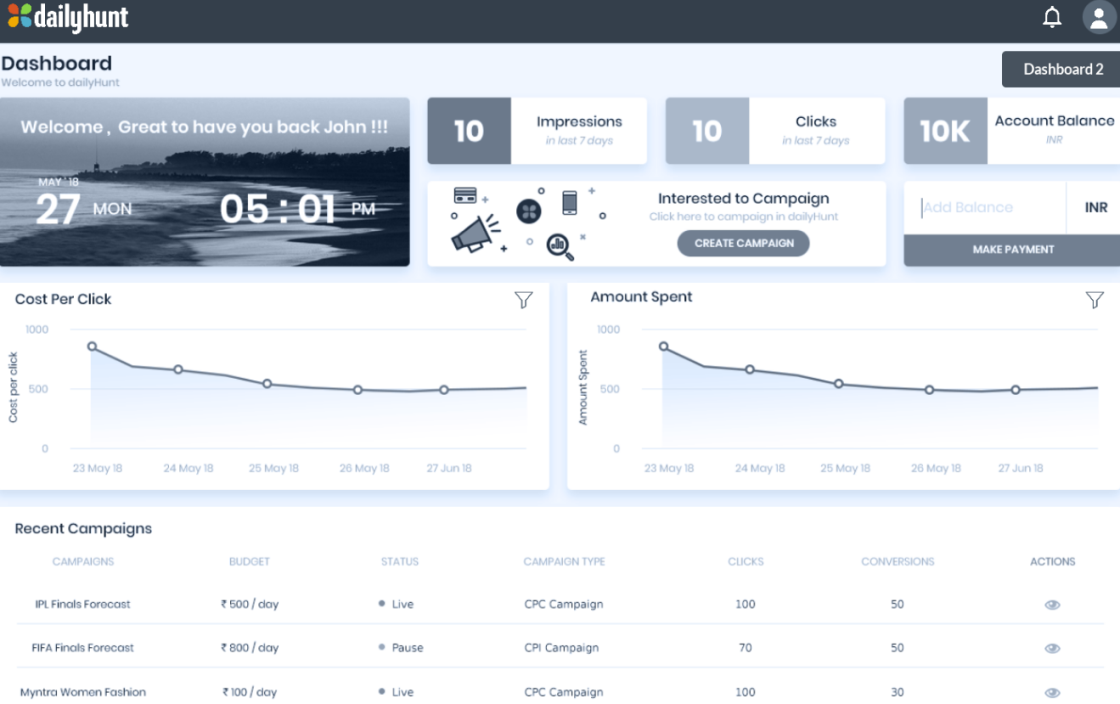Click the Clicks stat card
This screenshot has width=1120, height=704.
point(775,131)
